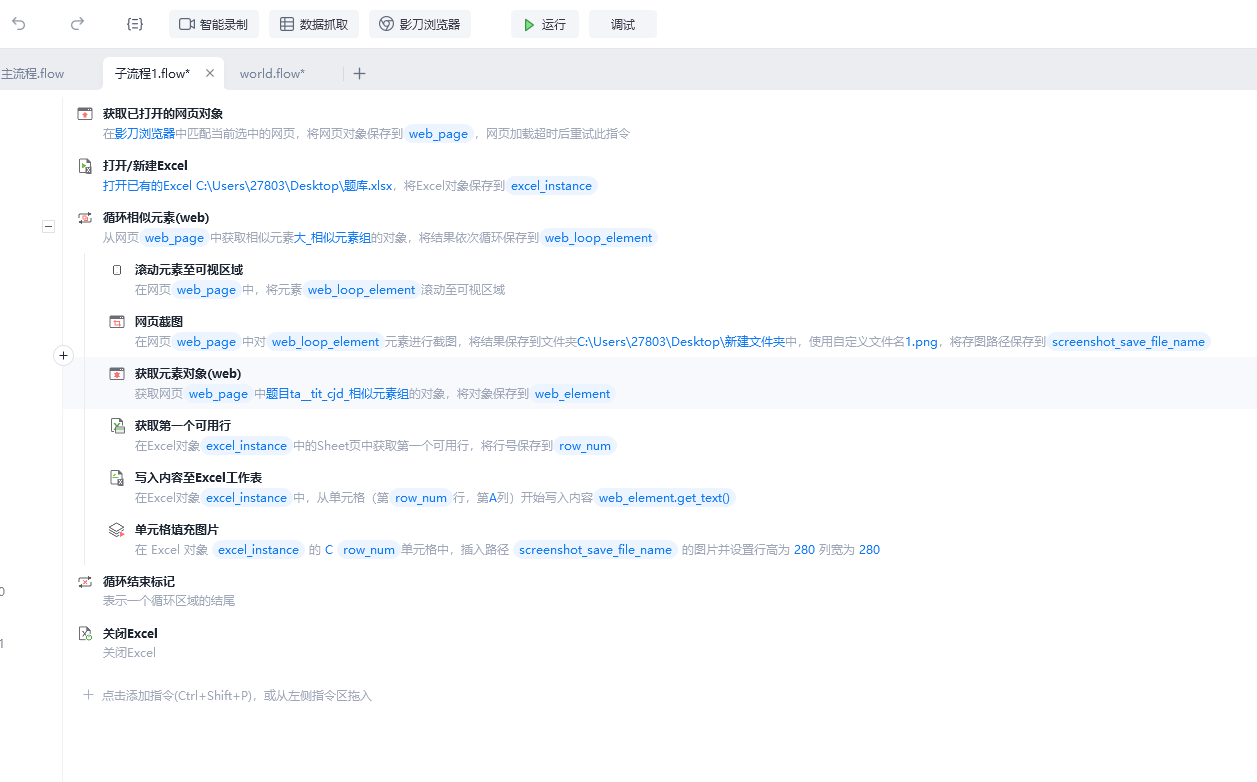1257x782 pixels.
Task: Insert a step with the circular plus button
Action: point(63,355)
